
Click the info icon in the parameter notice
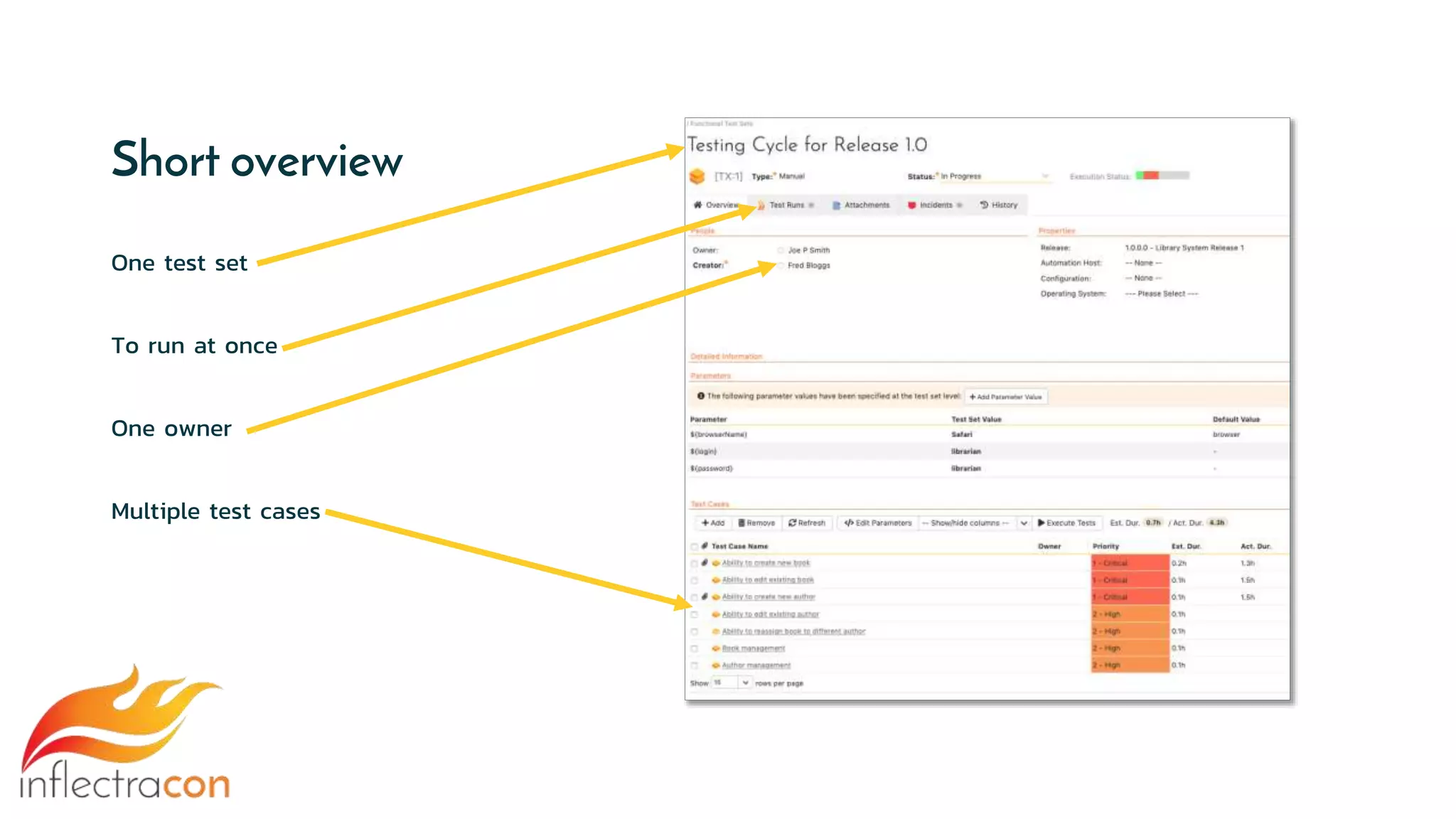(701, 396)
